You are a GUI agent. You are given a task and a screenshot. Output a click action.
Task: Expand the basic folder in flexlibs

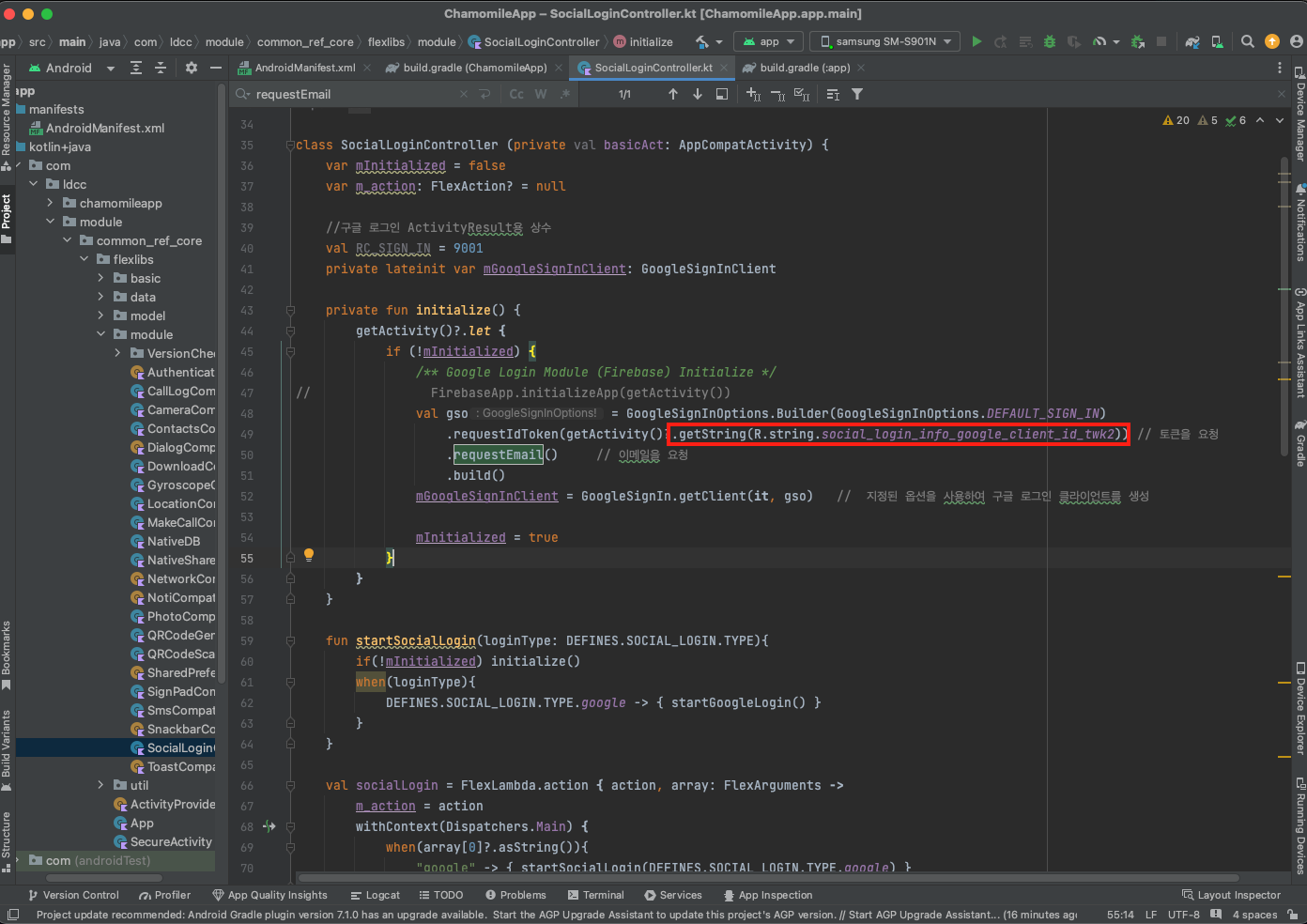click(101, 278)
